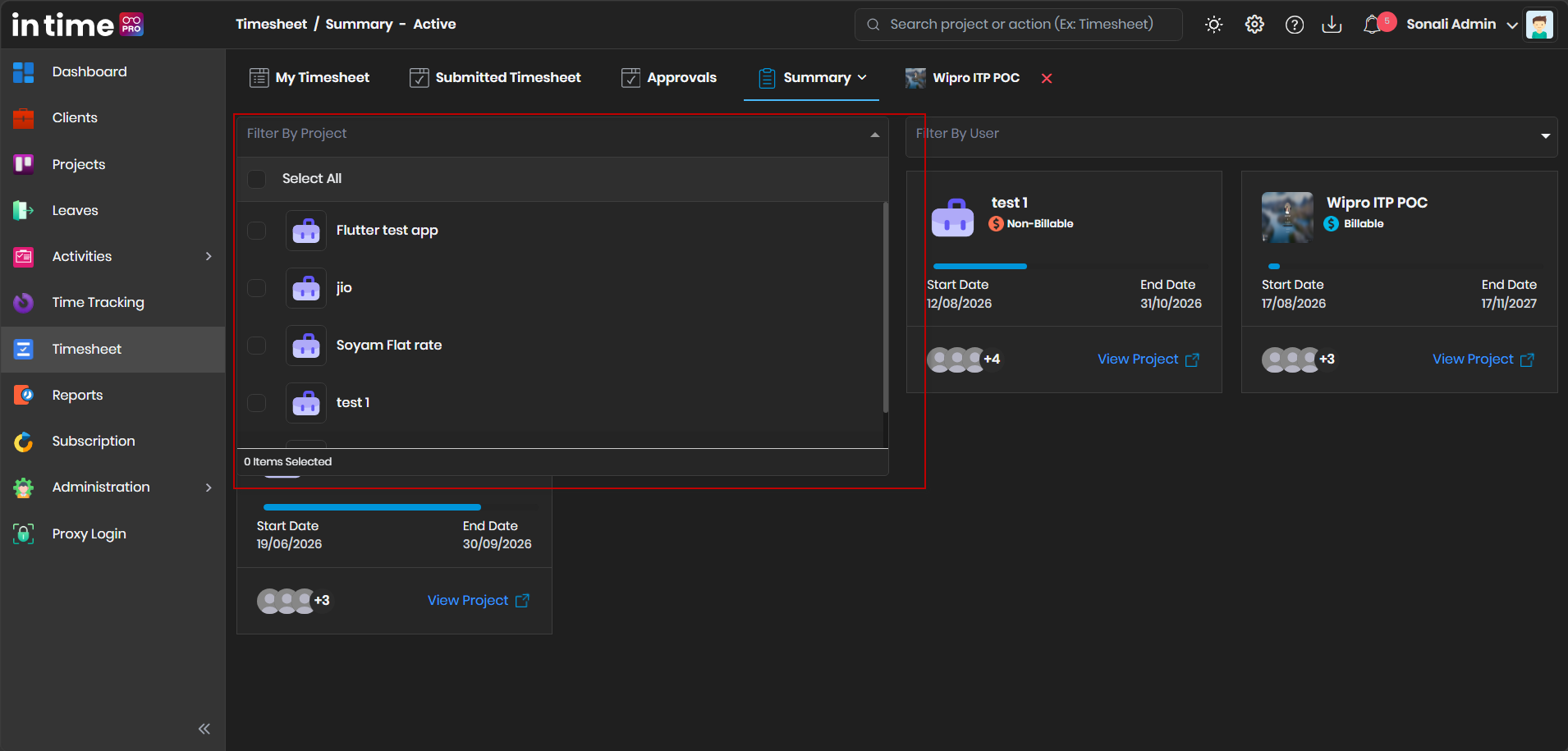The height and width of the screenshot is (751, 1568).
Task: Check the Soyam Flat rate checkbox
Action: 257,346
